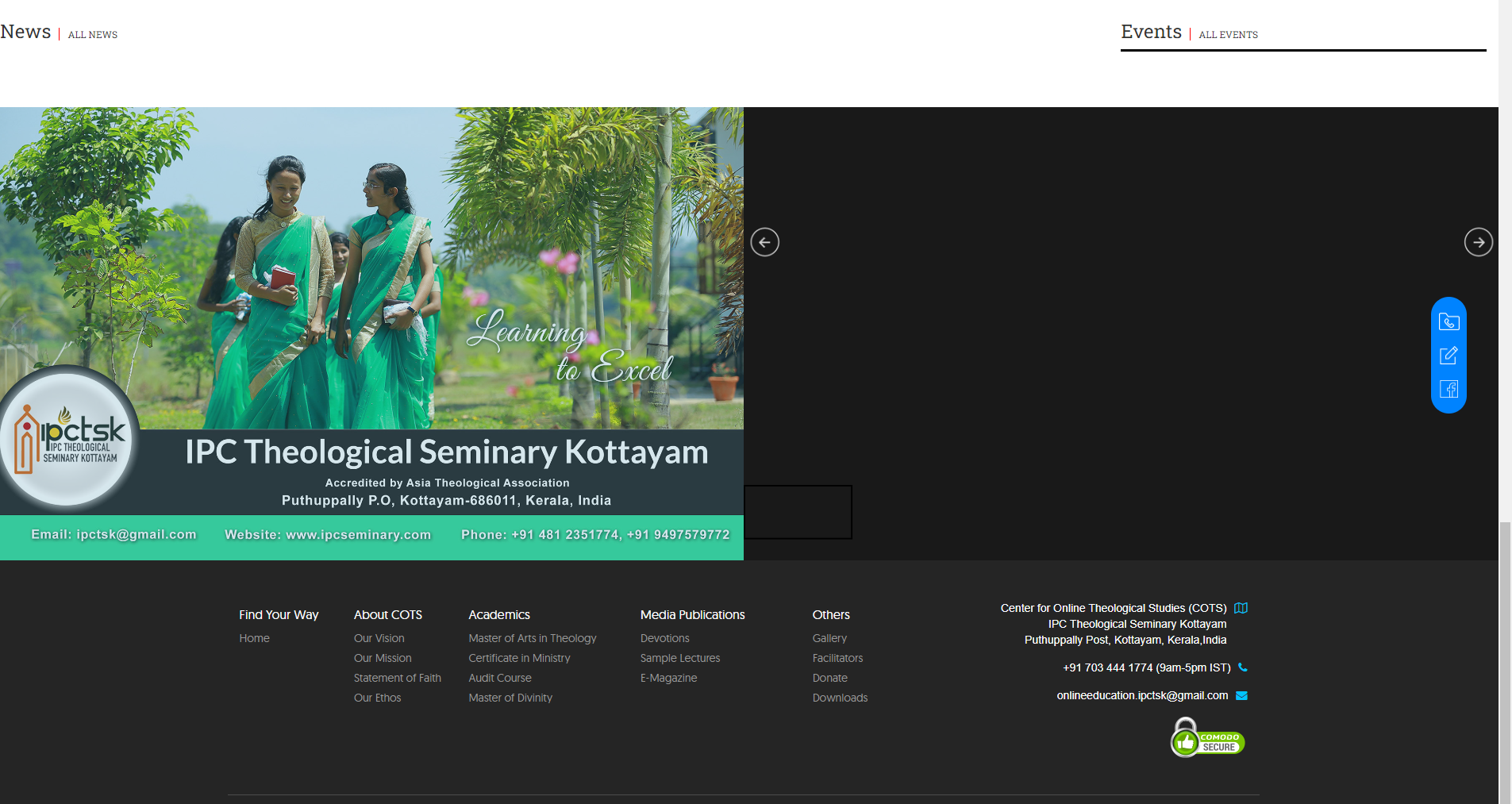The image size is (1512, 804).
Task: Open Devotions link
Action: click(664, 638)
